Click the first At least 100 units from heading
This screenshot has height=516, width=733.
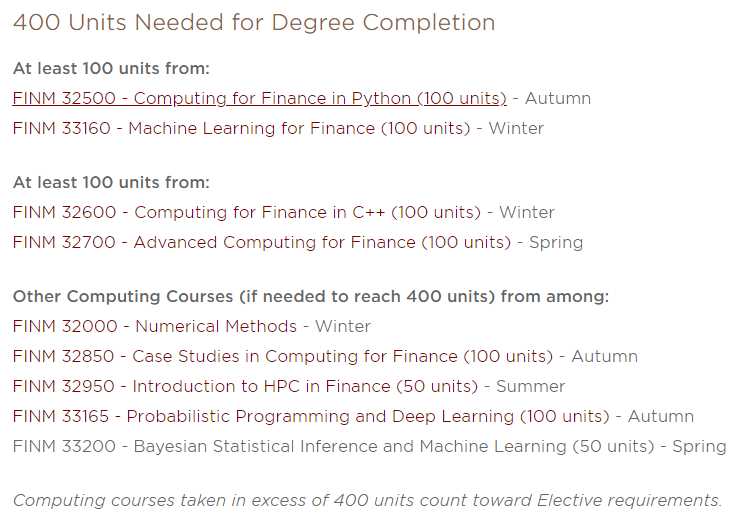pyautogui.click(x=111, y=68)
